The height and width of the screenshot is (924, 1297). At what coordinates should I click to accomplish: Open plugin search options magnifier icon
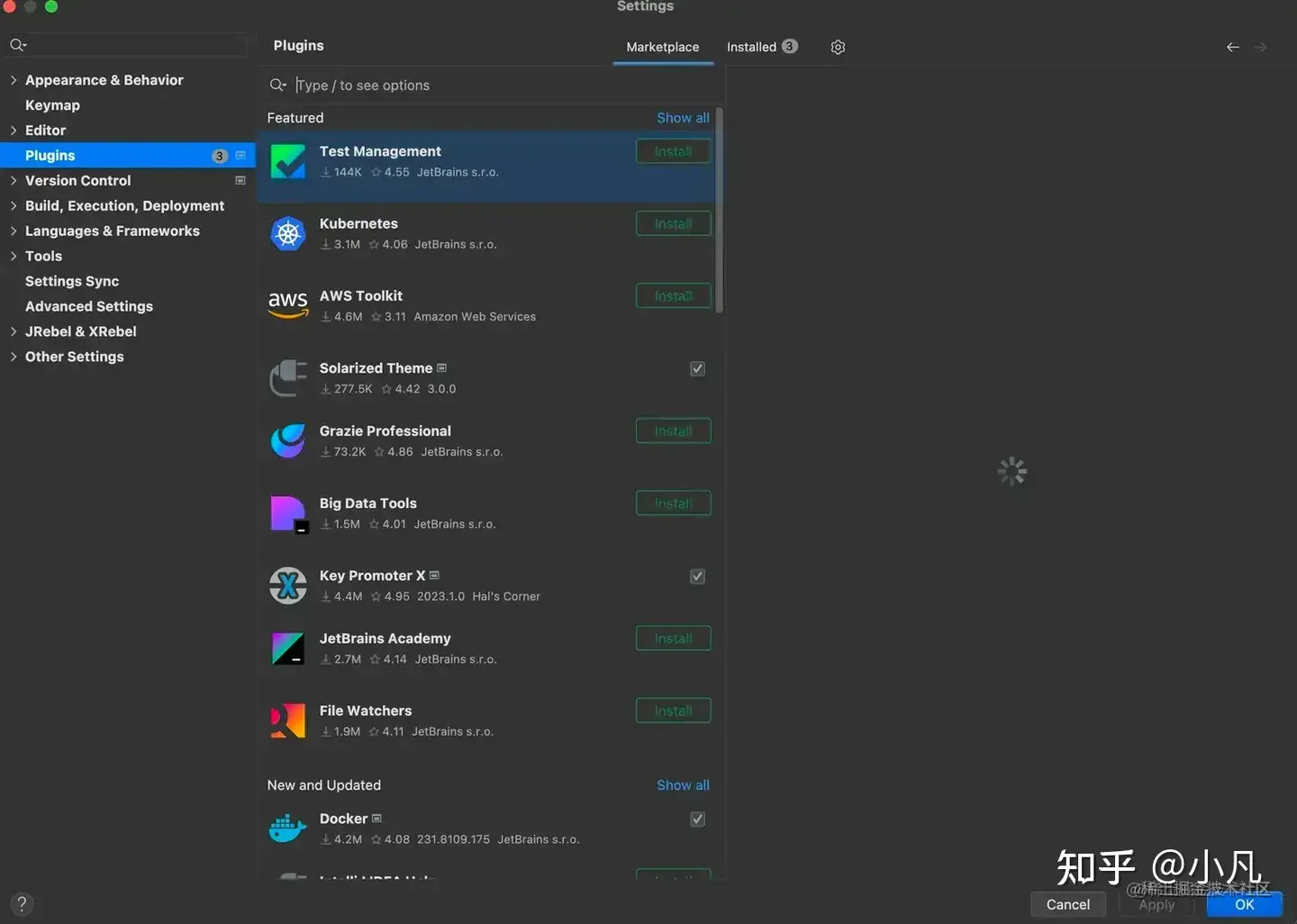[277, 85]
